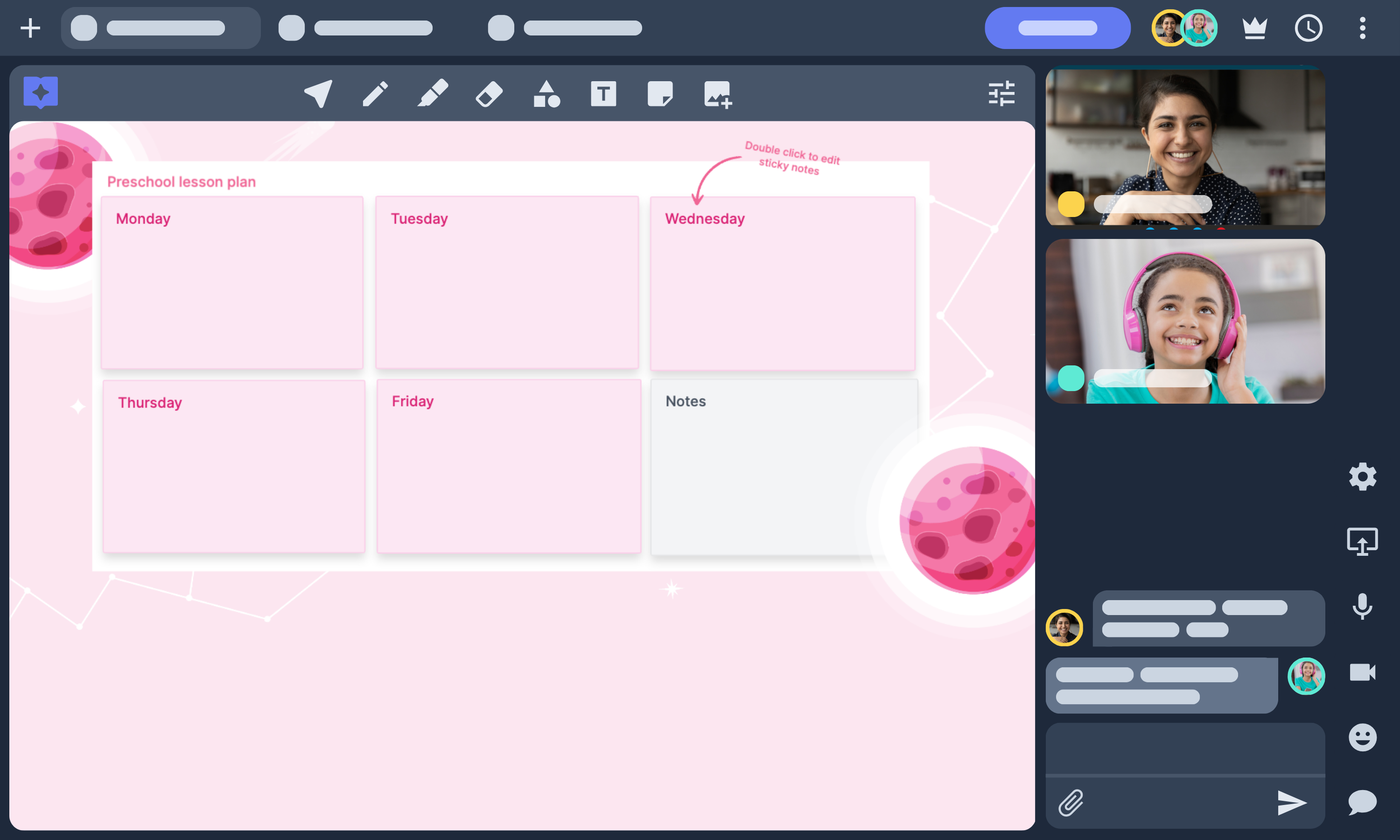Viewport: 1400px width, 840px height.
Task: Select the highlighter tool
Action: point(433,94)
